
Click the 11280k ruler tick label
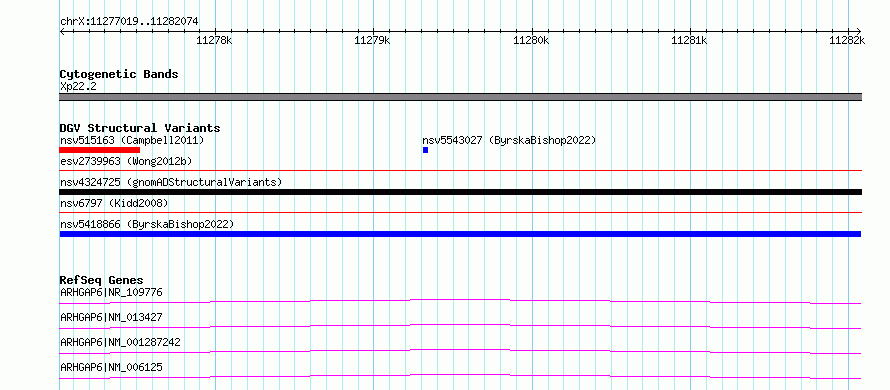[x=531, y=40]
